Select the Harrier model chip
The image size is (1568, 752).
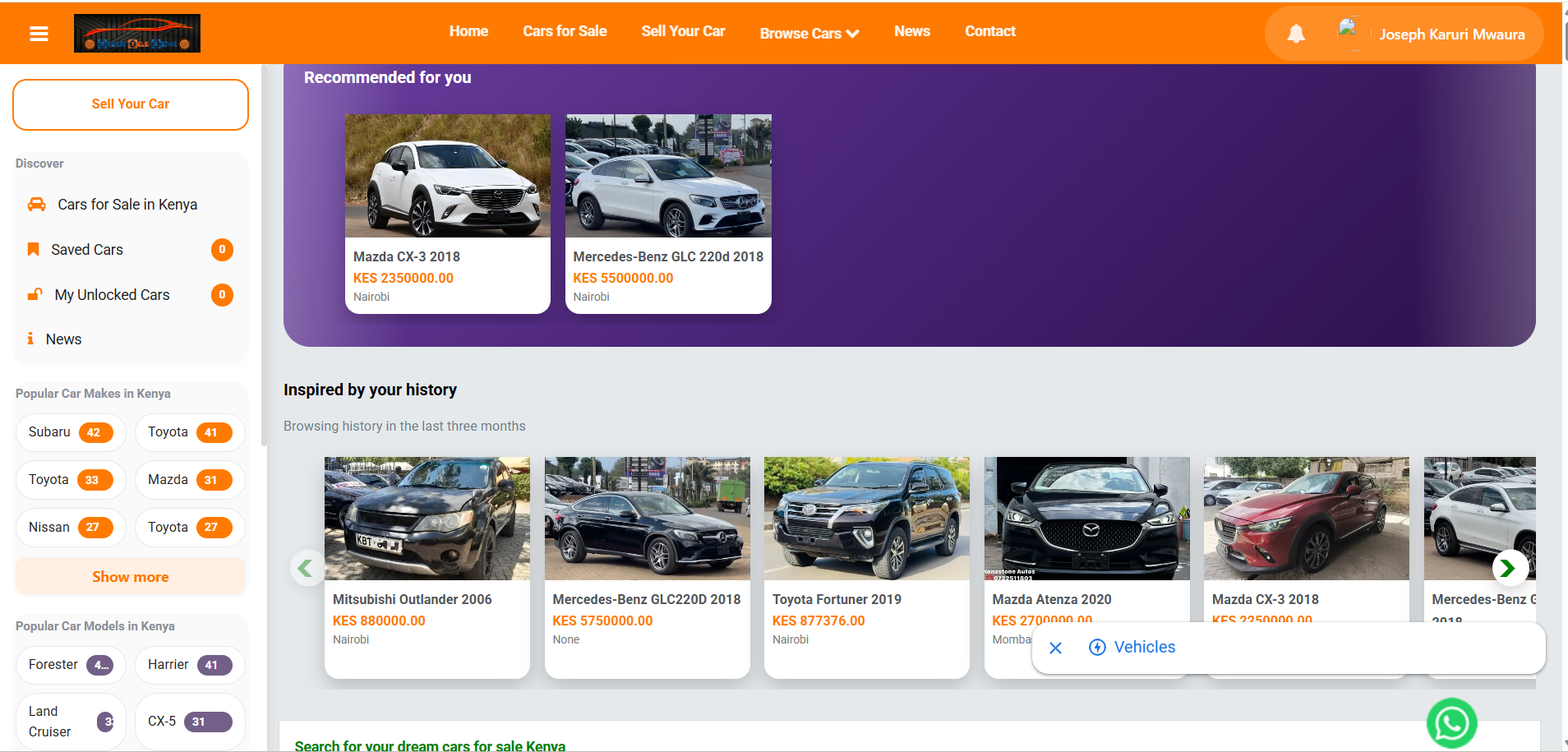(190, 665)
